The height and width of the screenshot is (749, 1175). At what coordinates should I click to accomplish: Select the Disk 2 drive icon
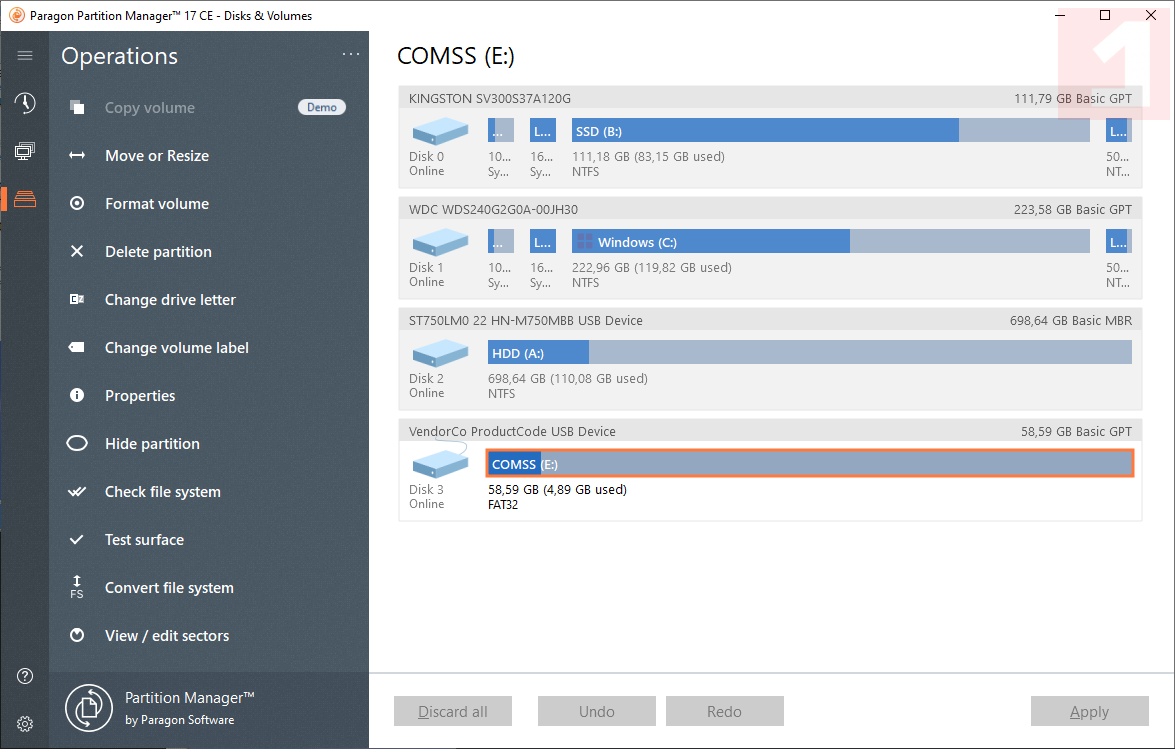coord(440,353)
